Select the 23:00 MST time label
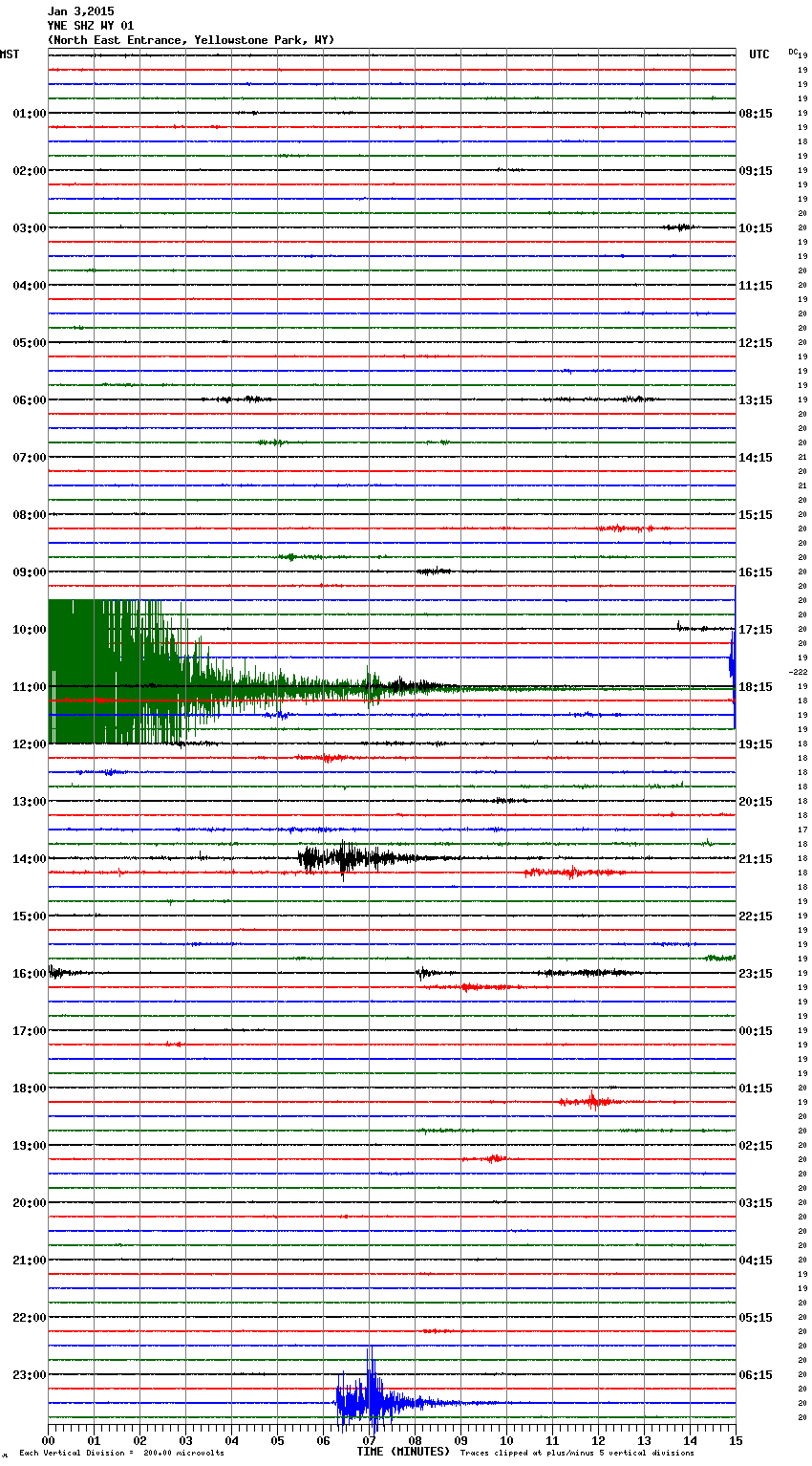 pos(30,1375)
